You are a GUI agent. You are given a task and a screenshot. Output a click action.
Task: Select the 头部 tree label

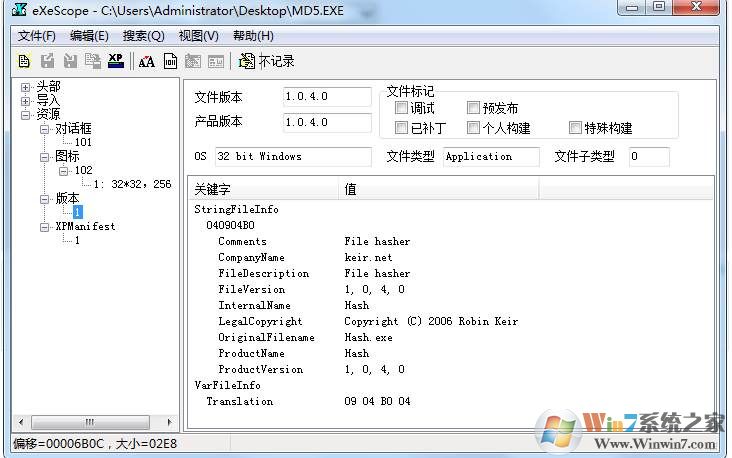(x=48, y=86)
